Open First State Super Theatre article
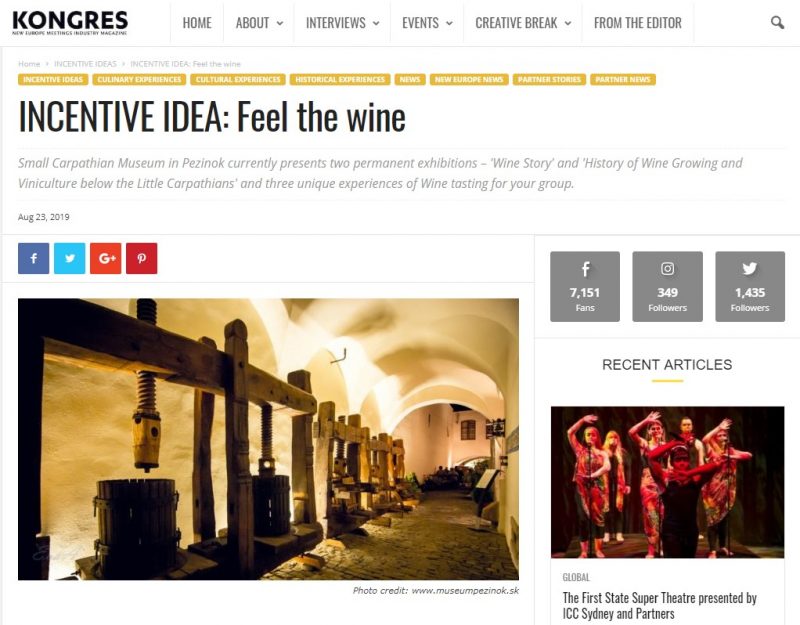This screenshot has height=625, width=800. pyautogui.click(x=659, y=605)
